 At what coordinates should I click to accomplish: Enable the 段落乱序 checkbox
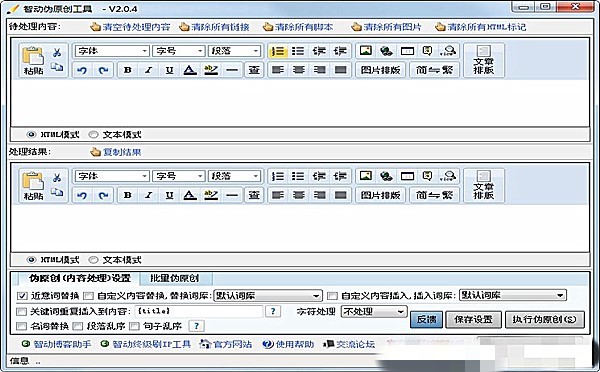pos(78,326)
